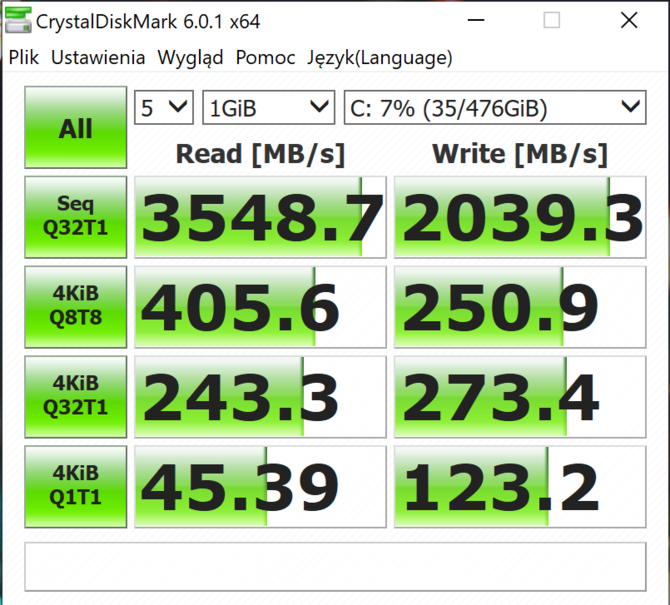Click the 4KiB Q1T1 read result 45.39
The image size is (670, 605).
click(x=260, y=487)
